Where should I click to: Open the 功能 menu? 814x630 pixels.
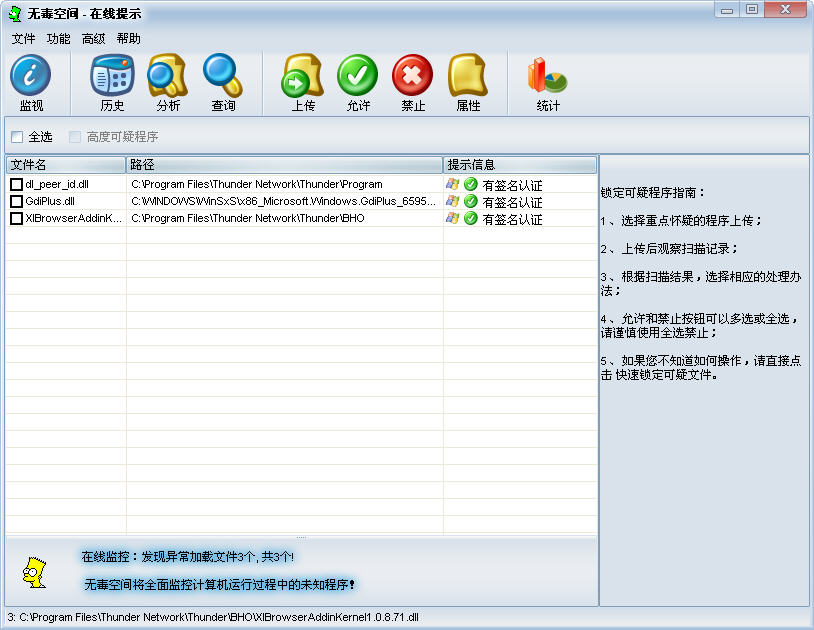point(59,39)
